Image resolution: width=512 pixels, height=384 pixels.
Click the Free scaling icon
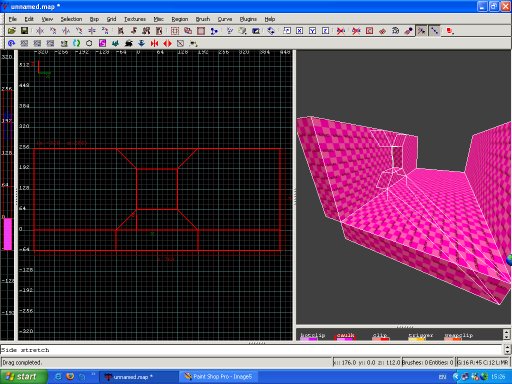[x=287, y=31]
